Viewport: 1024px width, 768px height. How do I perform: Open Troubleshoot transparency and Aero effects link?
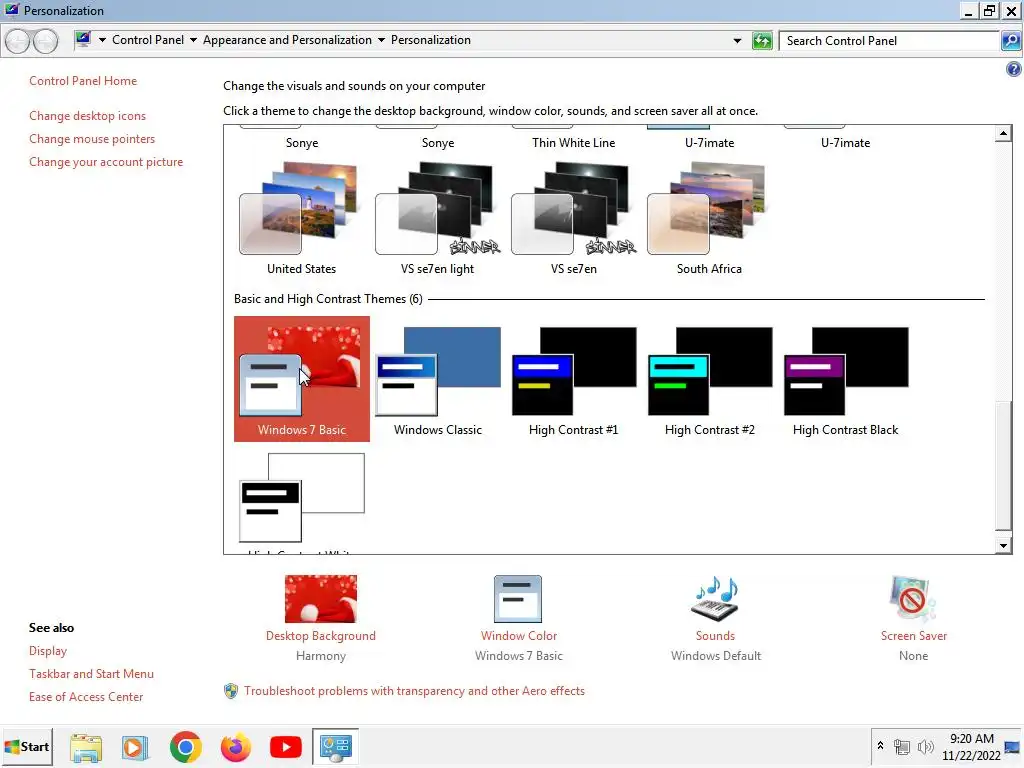(414, 691)
